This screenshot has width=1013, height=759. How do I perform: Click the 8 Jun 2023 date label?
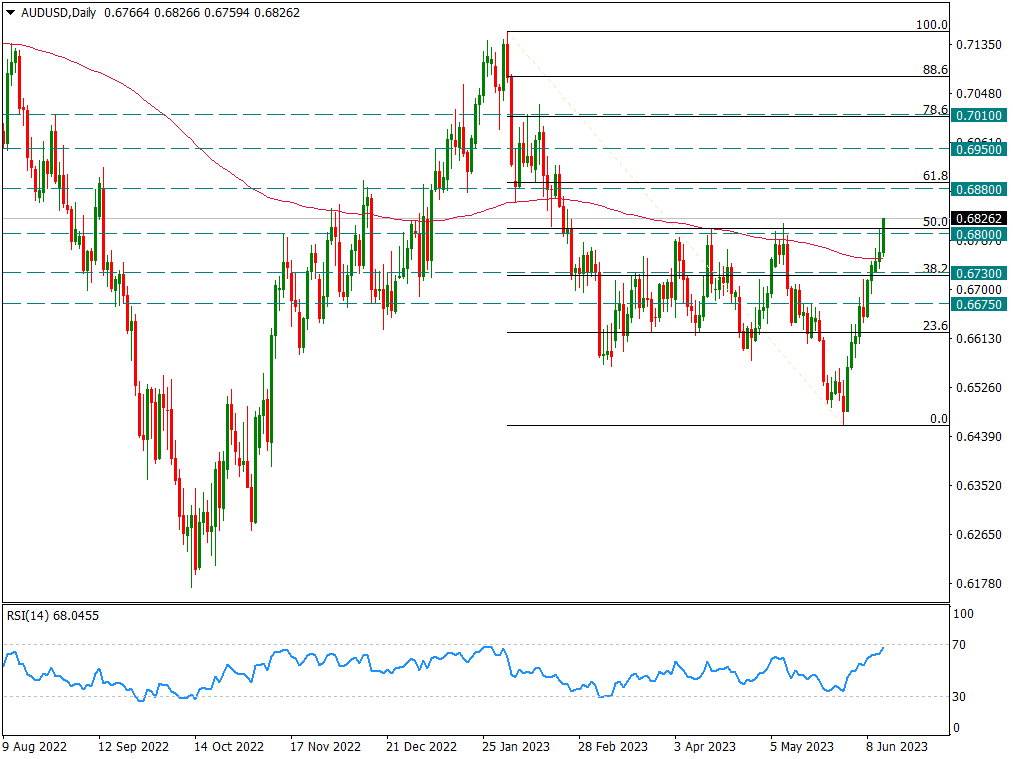pyautogui.click(x=897, y=747)
